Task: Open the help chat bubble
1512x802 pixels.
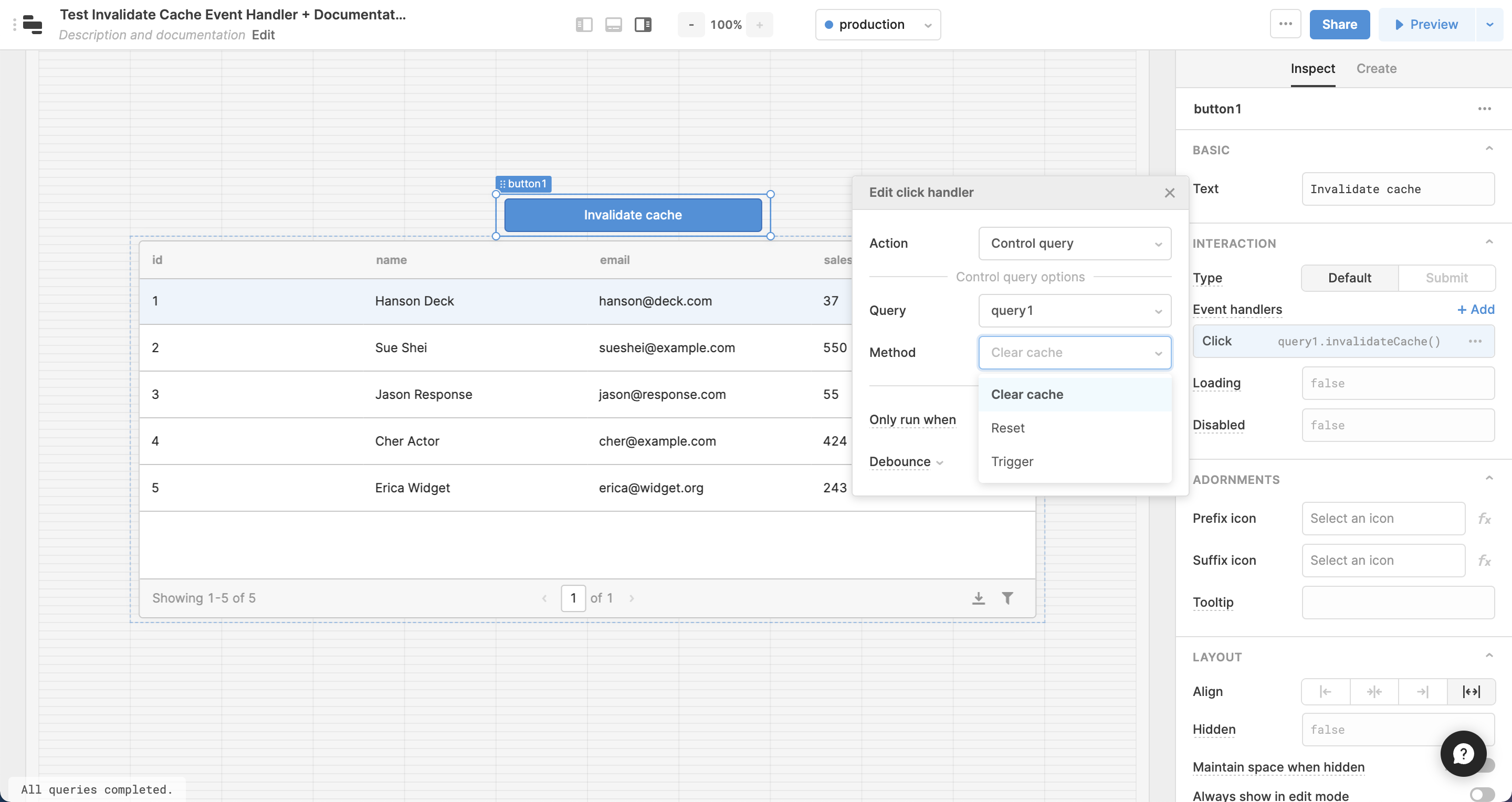Action: 1463,753
